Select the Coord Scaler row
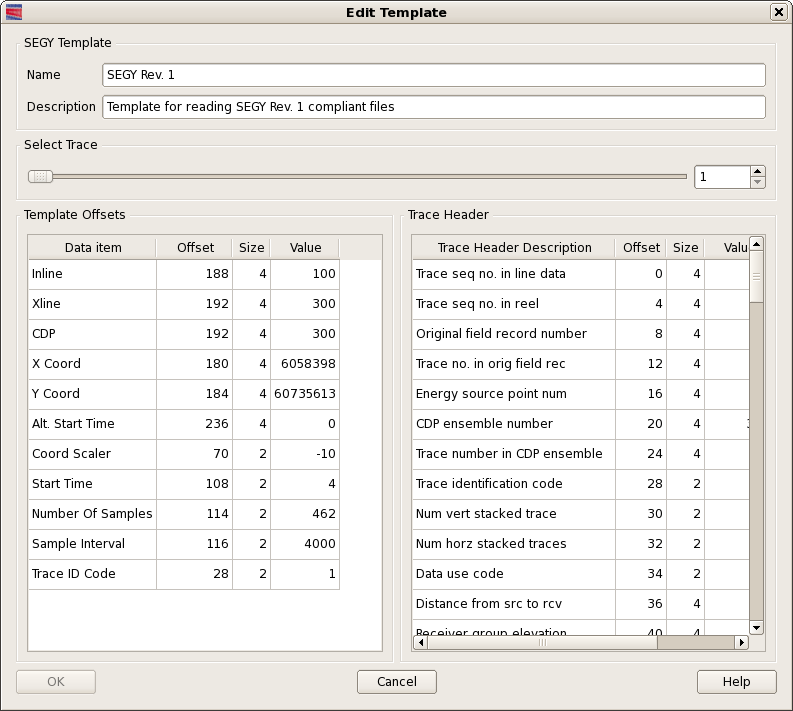This screenshot has height=711, width=793. tap(184, 454)
